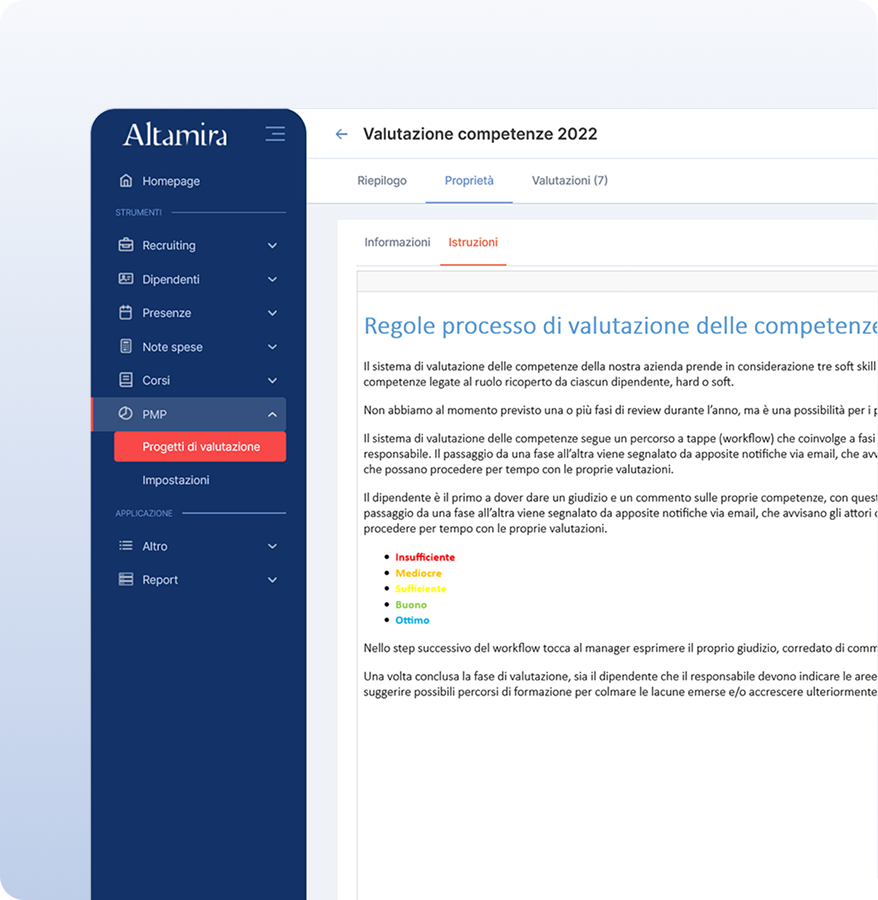Click the Impostazioni sidebar entry
This screenshot has width=878, height=900.
point(175,480)
